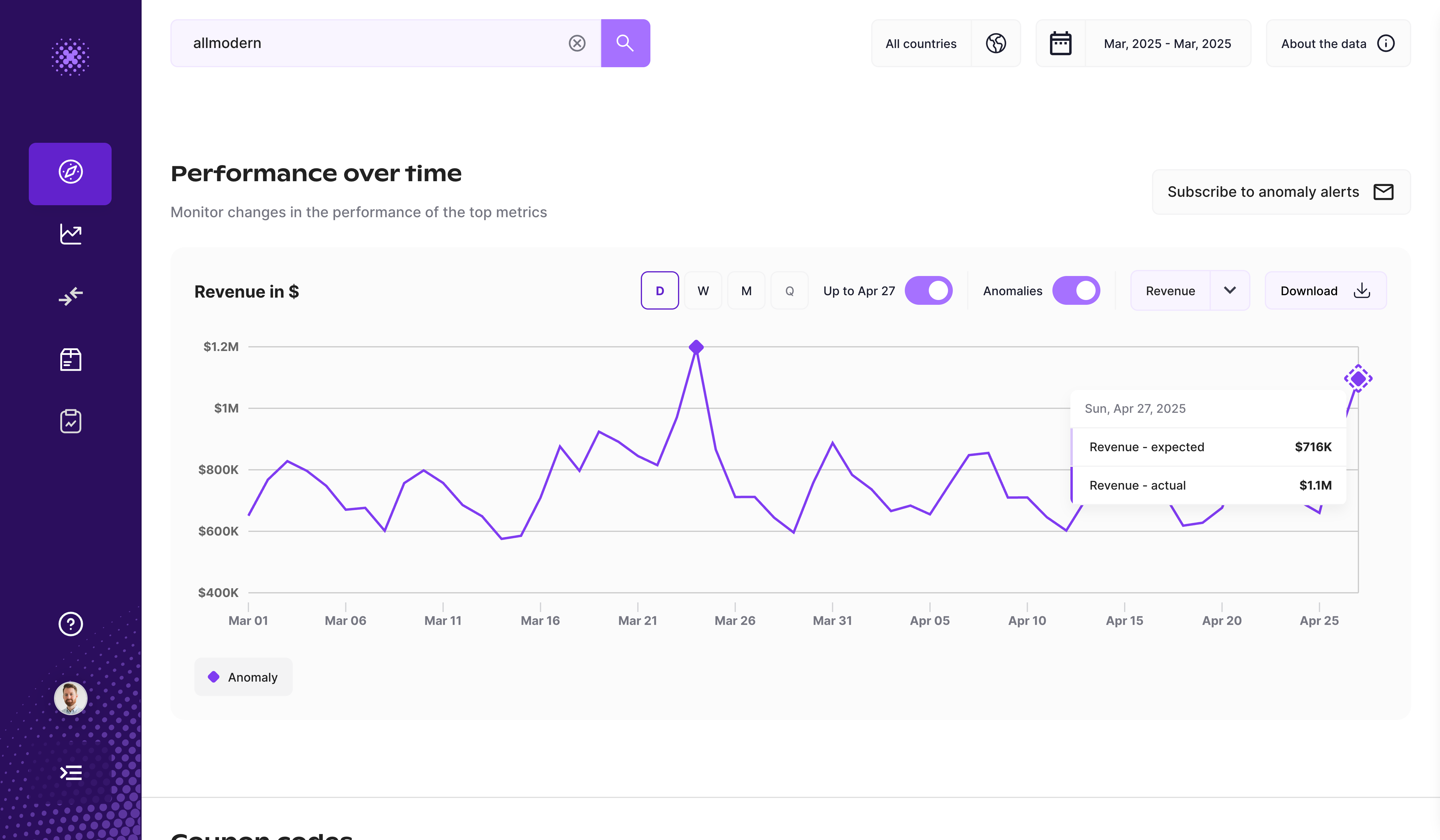Viewport: 1440px width, 840px height.
Task: Click the 'Mar 21' x-axis label
Action: (638, 621)
